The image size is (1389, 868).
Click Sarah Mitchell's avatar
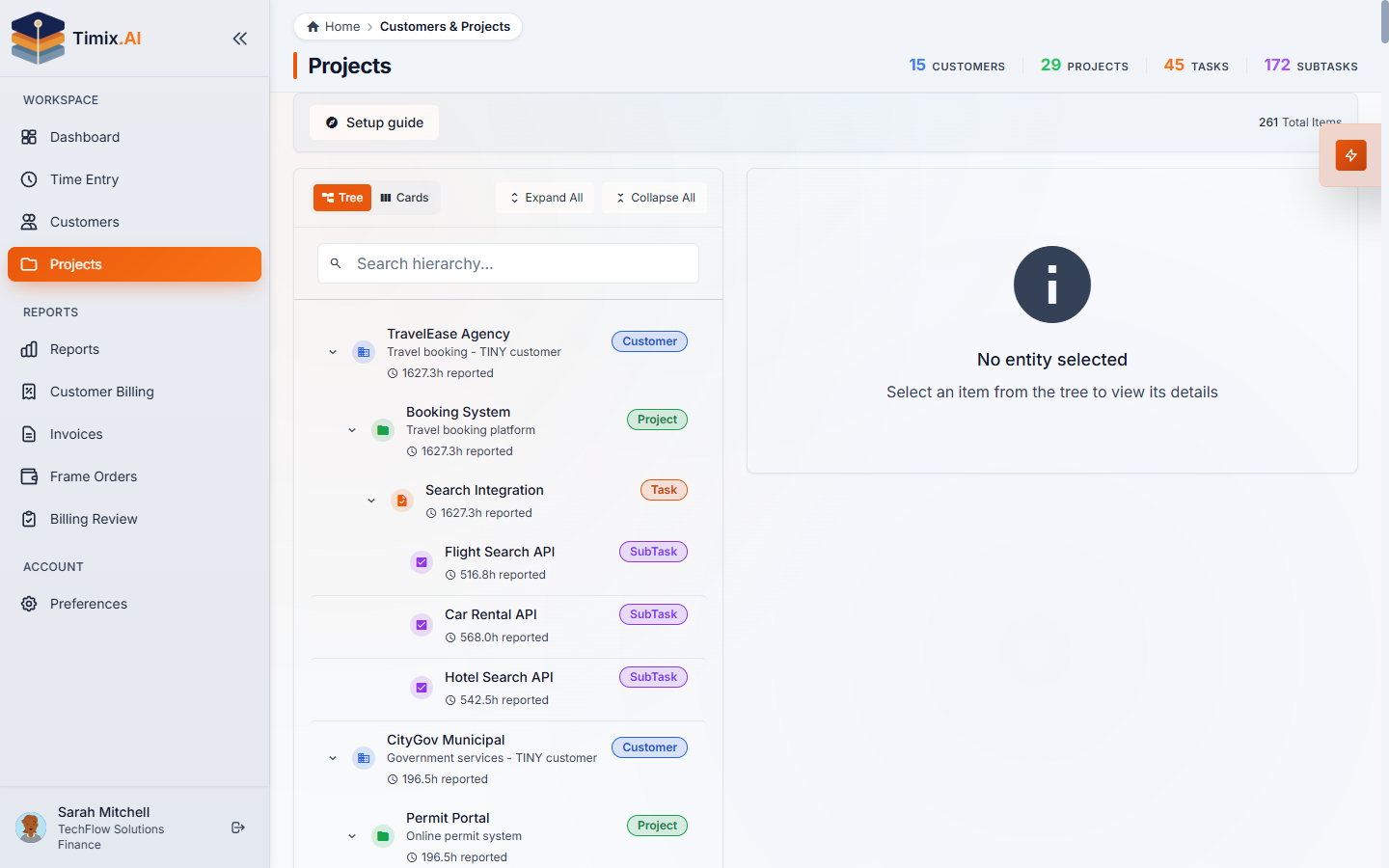pos(31,827)
